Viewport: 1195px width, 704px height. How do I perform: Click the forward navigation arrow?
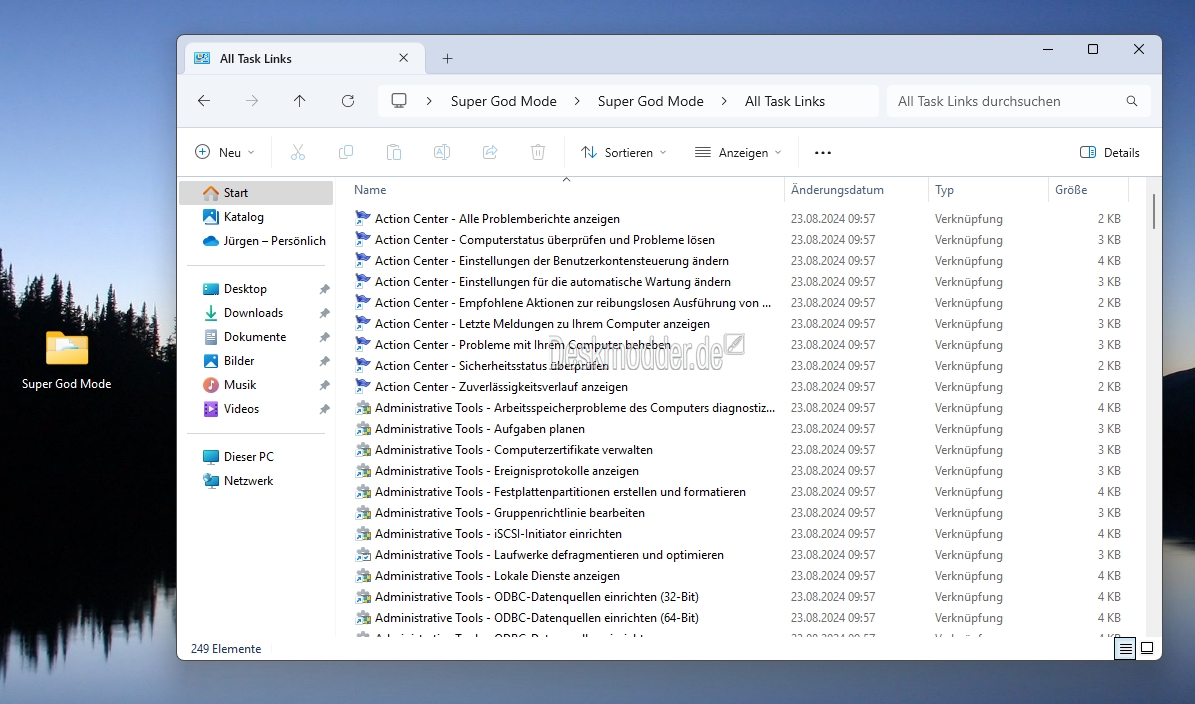(251, 101)
